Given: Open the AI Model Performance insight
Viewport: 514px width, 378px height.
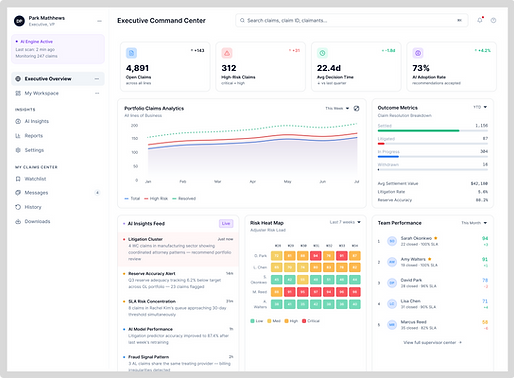Looking at the screenshot, I should point(178,336).
